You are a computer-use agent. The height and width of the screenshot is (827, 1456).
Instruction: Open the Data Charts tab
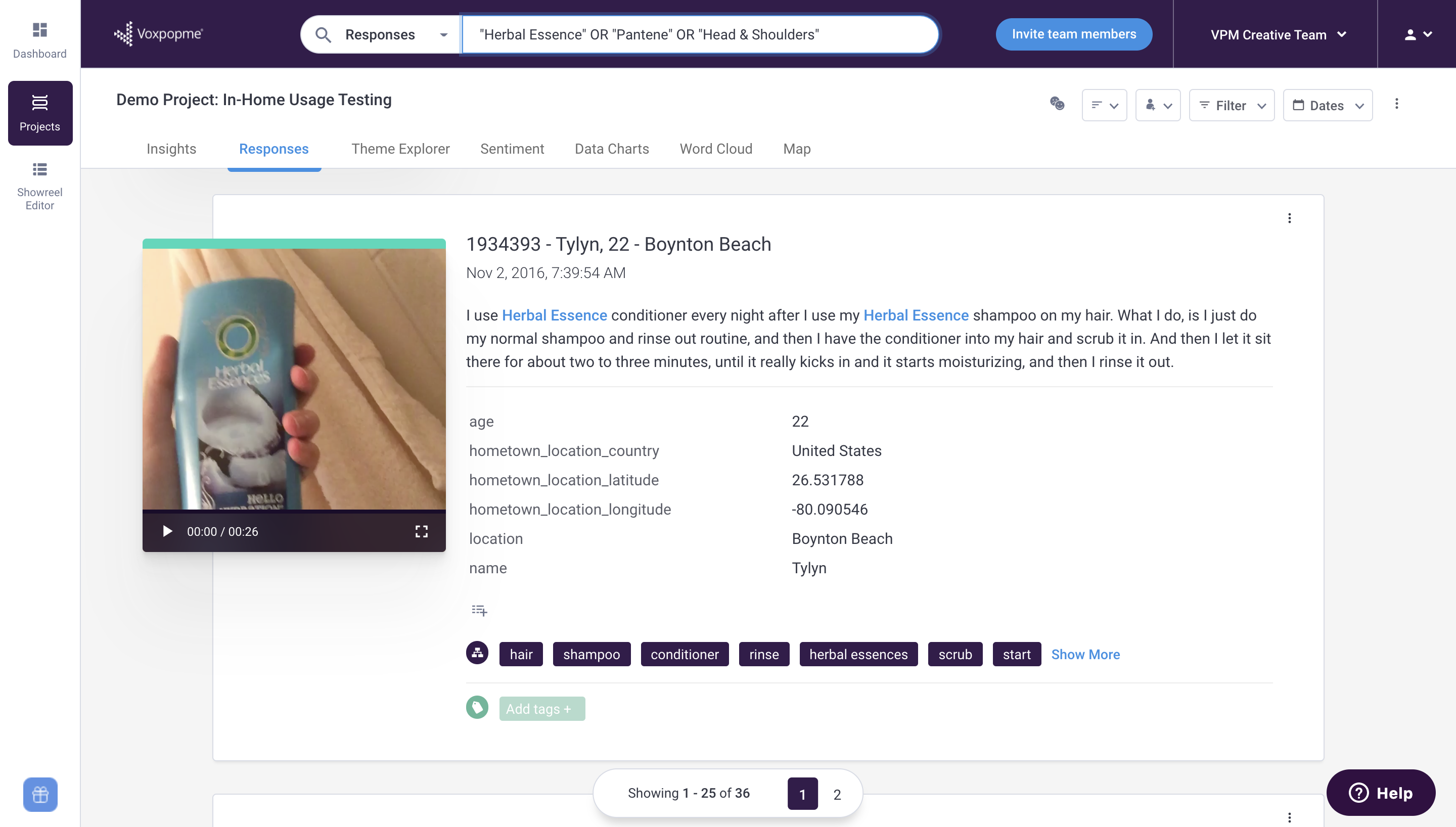pyautogui.click(x=612, y=149)
